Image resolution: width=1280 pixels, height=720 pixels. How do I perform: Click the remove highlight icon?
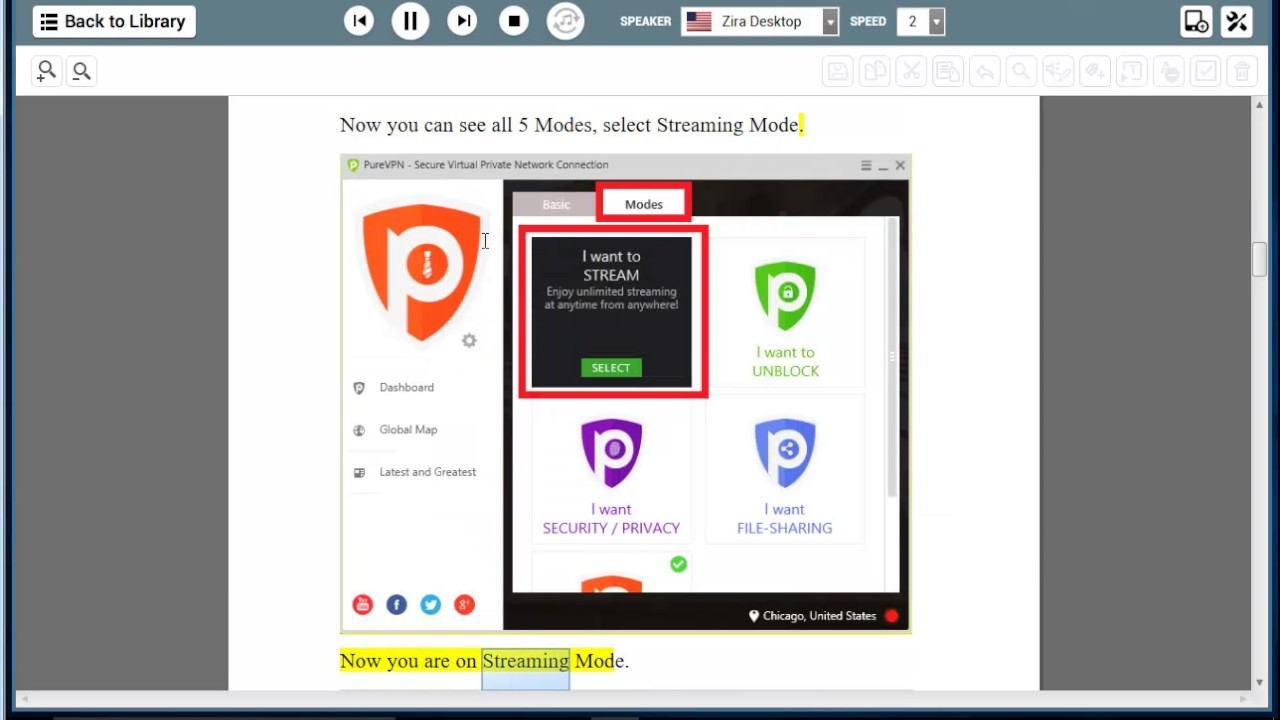coord(1168,71)
